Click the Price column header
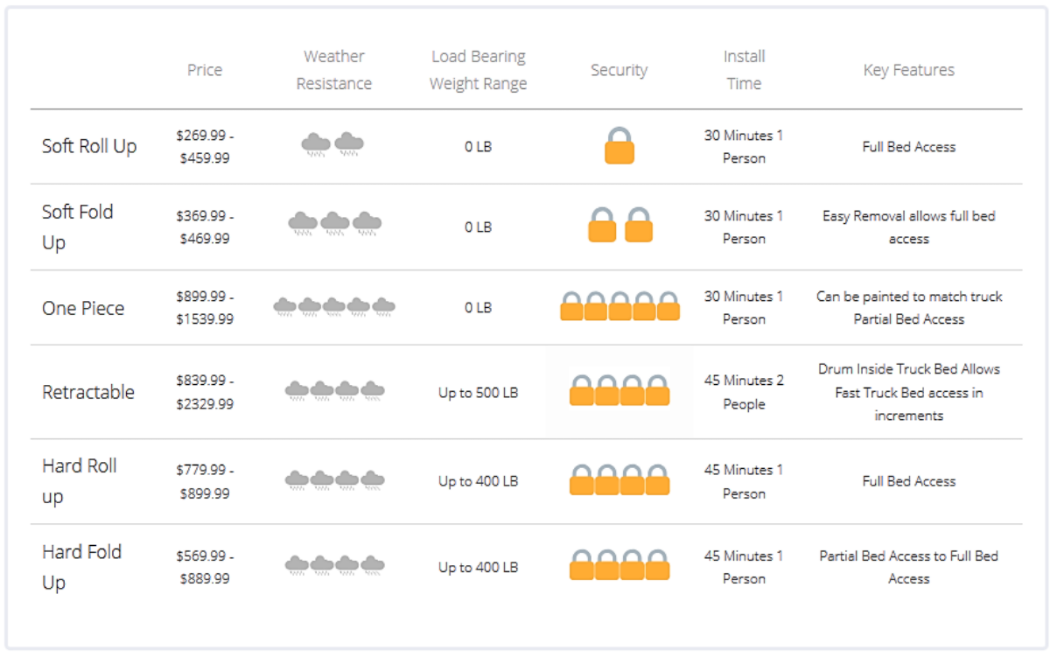Viewport: 1055px width, 658px height. click(205, 70)
